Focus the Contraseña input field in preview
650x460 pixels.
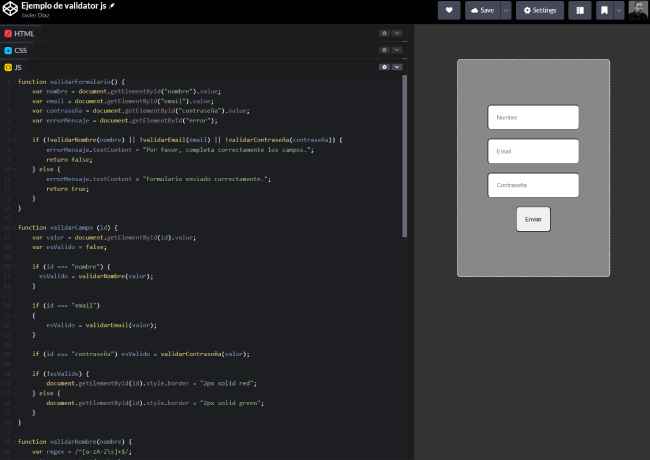coord(533,185)
